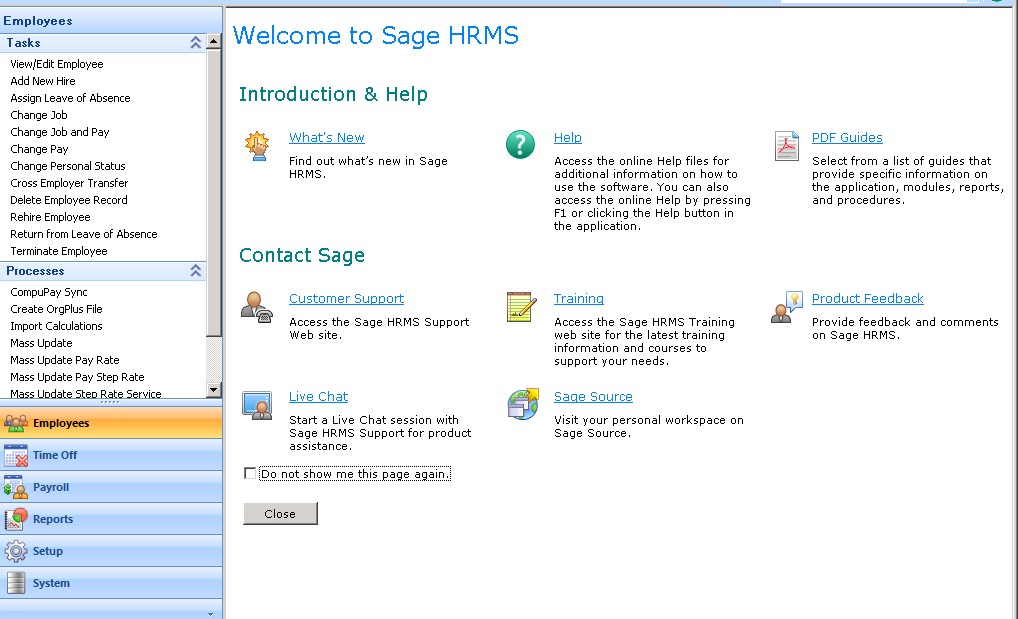Click the Employees group icon in navigation pane

pyautogui.click(x=16, y=423)
